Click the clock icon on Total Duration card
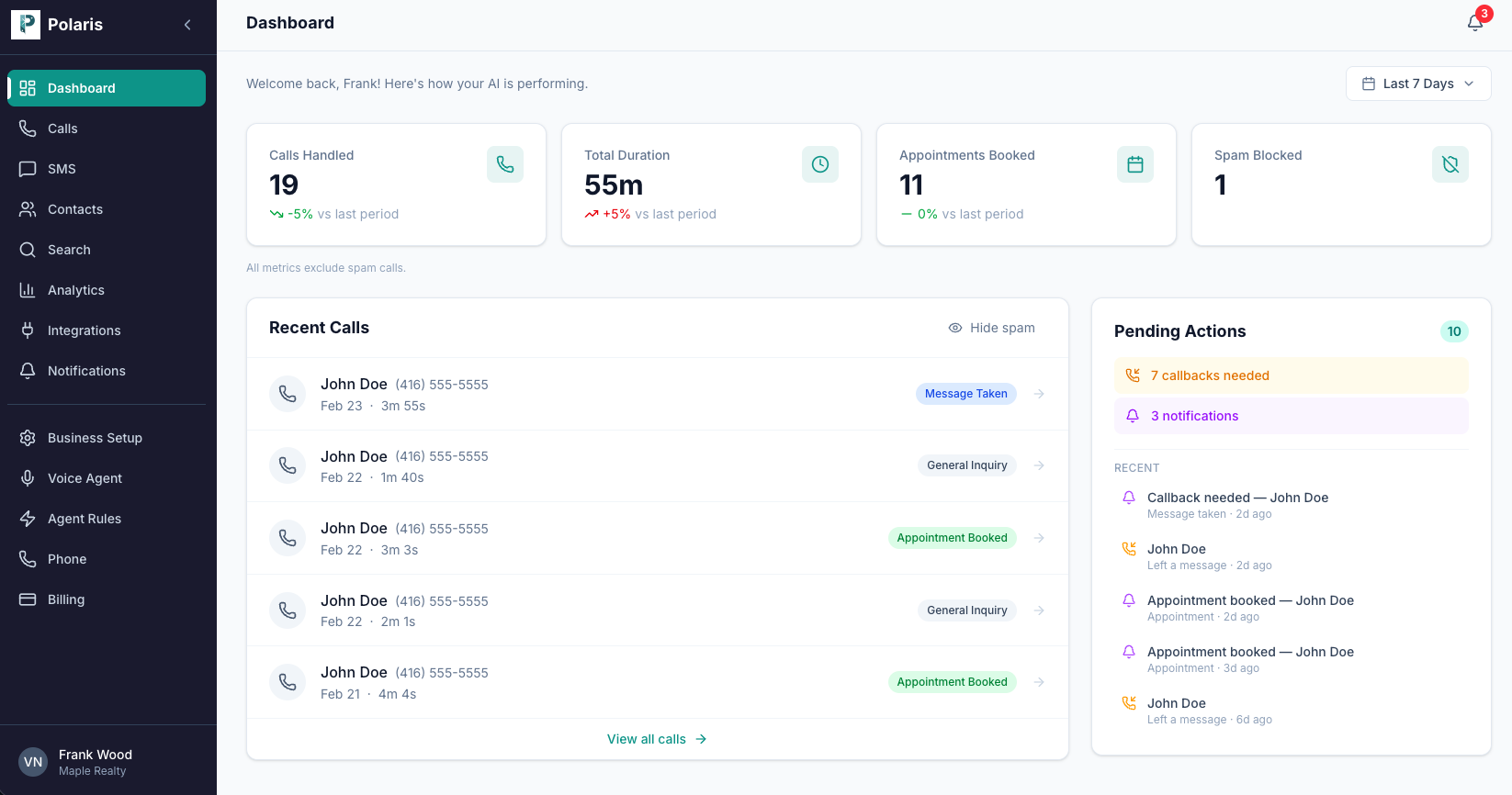Viewport: 1512px width, 795px height. tap(820, 164)
